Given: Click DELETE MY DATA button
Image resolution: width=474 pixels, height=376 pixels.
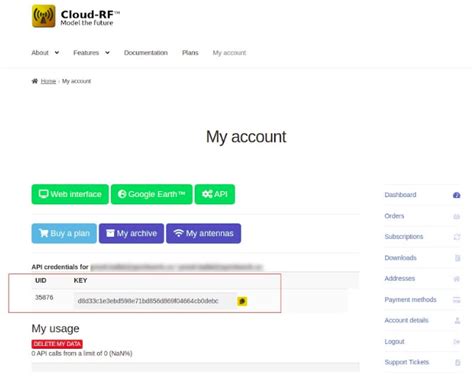Looking at the screenshot, I should tap(57, 344).
